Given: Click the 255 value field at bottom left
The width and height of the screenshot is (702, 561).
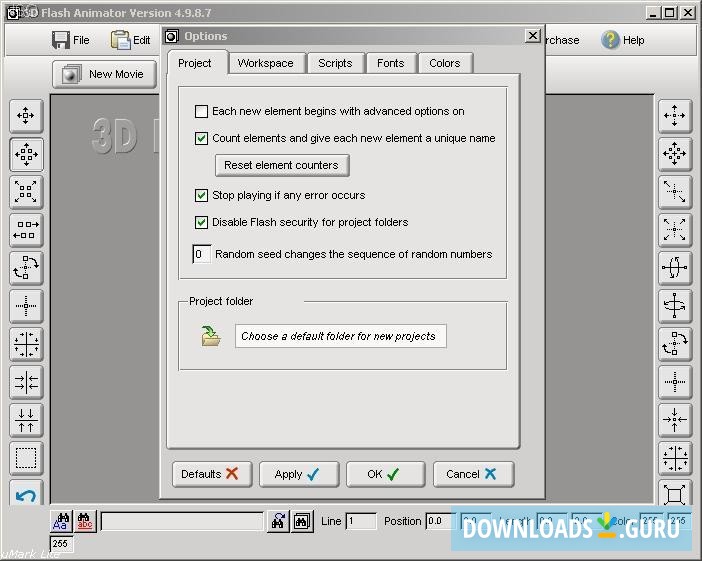Looking at the screenshot, I should tap(62, 544).
